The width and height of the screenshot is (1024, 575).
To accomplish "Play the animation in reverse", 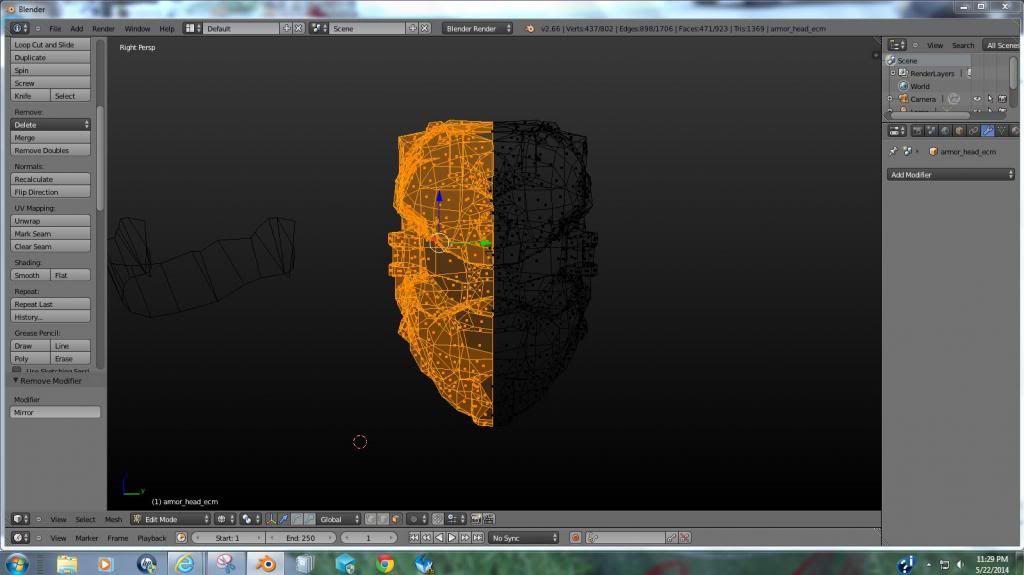I will coord(439,538).
